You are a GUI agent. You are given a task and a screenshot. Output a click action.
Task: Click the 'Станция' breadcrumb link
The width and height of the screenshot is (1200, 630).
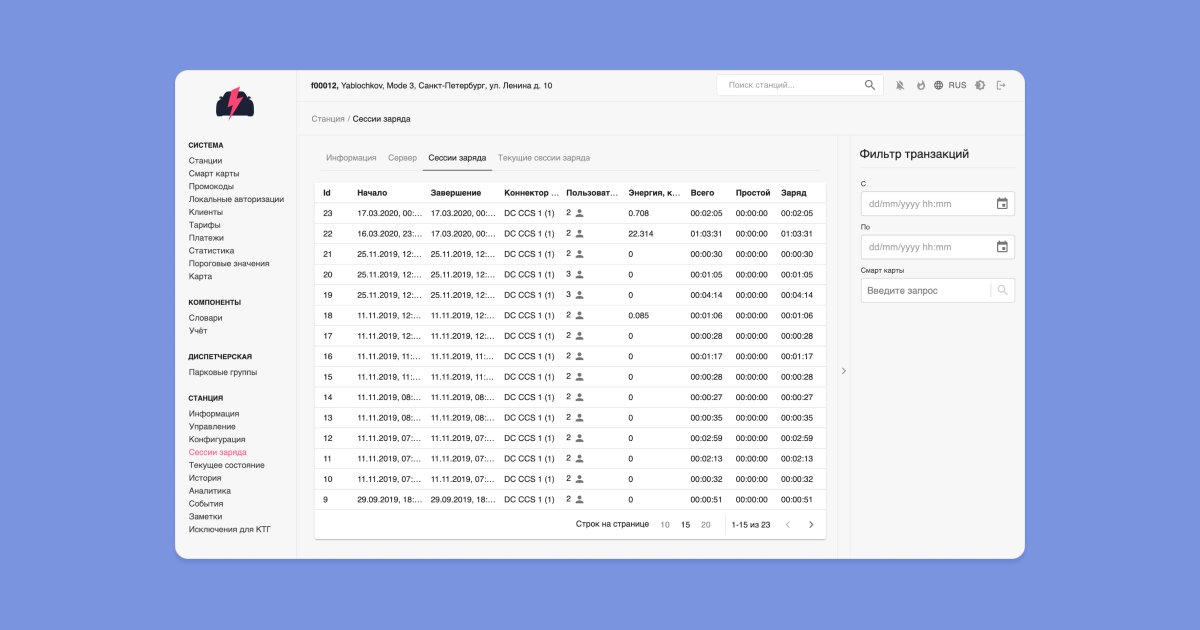pos(327,119)
